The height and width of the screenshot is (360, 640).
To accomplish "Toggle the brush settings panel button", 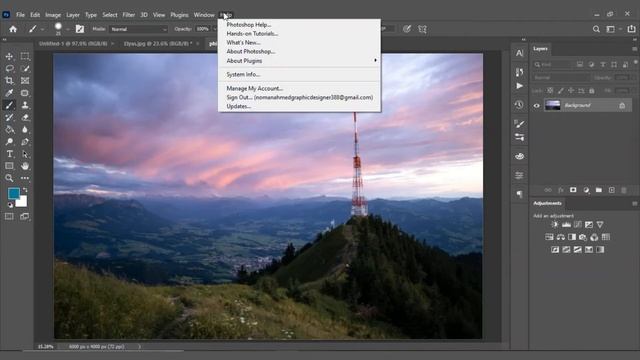I will coord(80,29).
